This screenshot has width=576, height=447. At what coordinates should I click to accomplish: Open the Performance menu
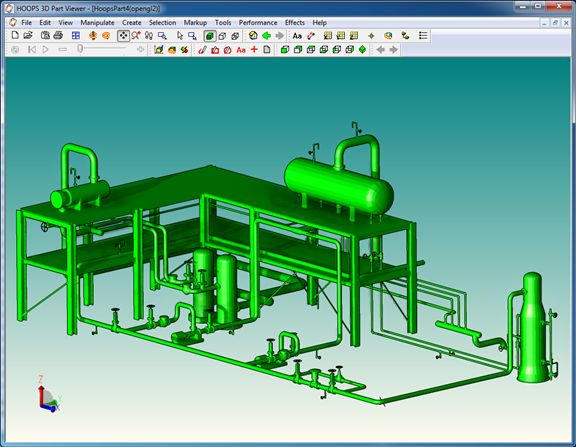point(258,23)
